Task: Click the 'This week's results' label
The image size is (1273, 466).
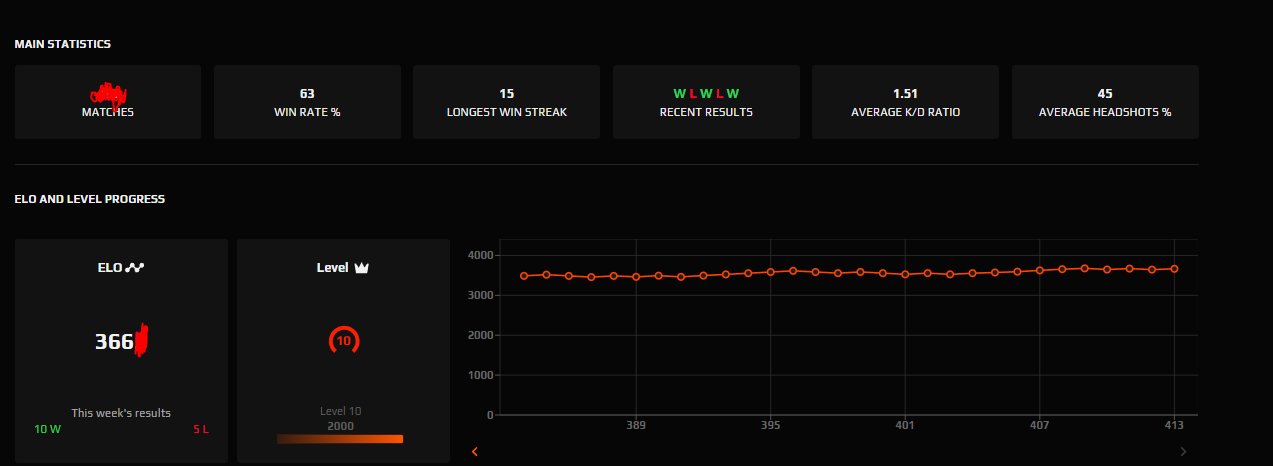Action: click(121, 413)
